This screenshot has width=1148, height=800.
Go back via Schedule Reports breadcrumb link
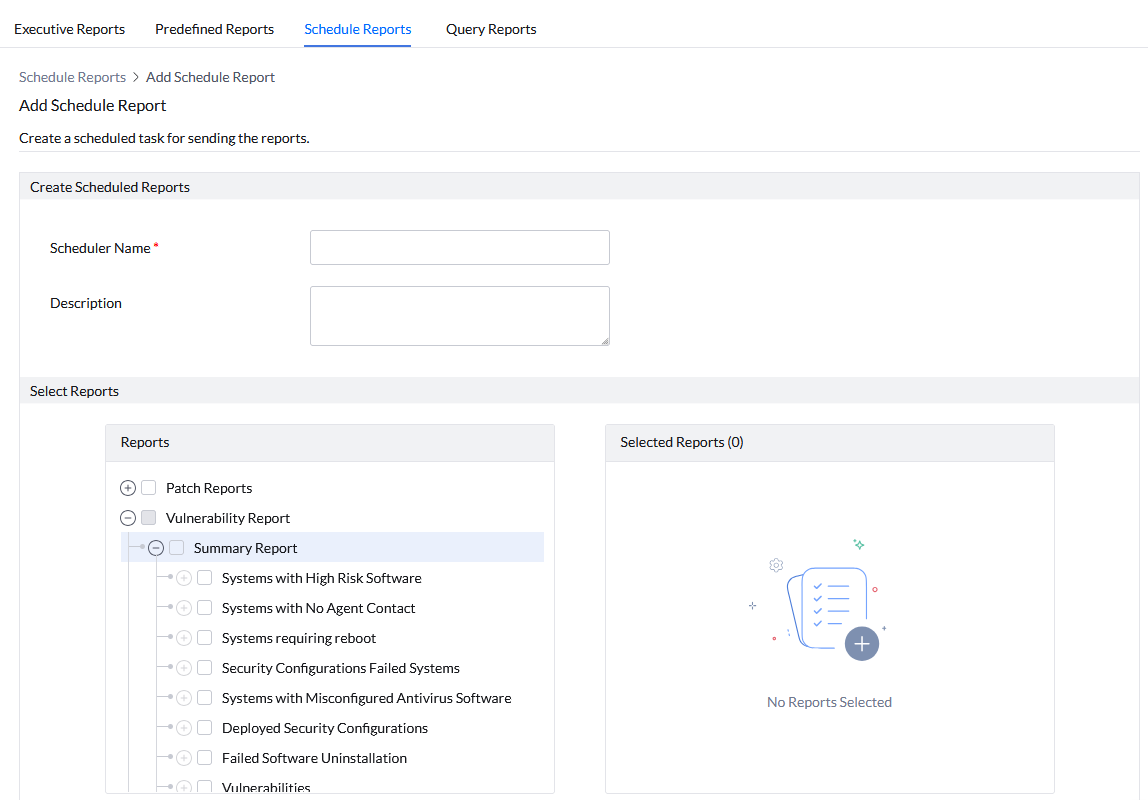coord(72,77)
